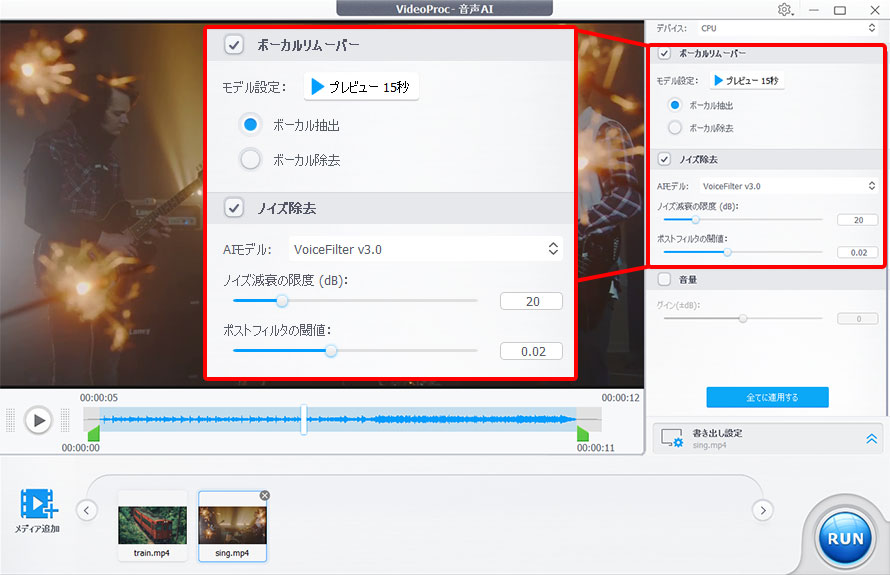Select the train.mp4 thumbnail
The height and width of the screenshot is (575, 890).
[152, 526]
